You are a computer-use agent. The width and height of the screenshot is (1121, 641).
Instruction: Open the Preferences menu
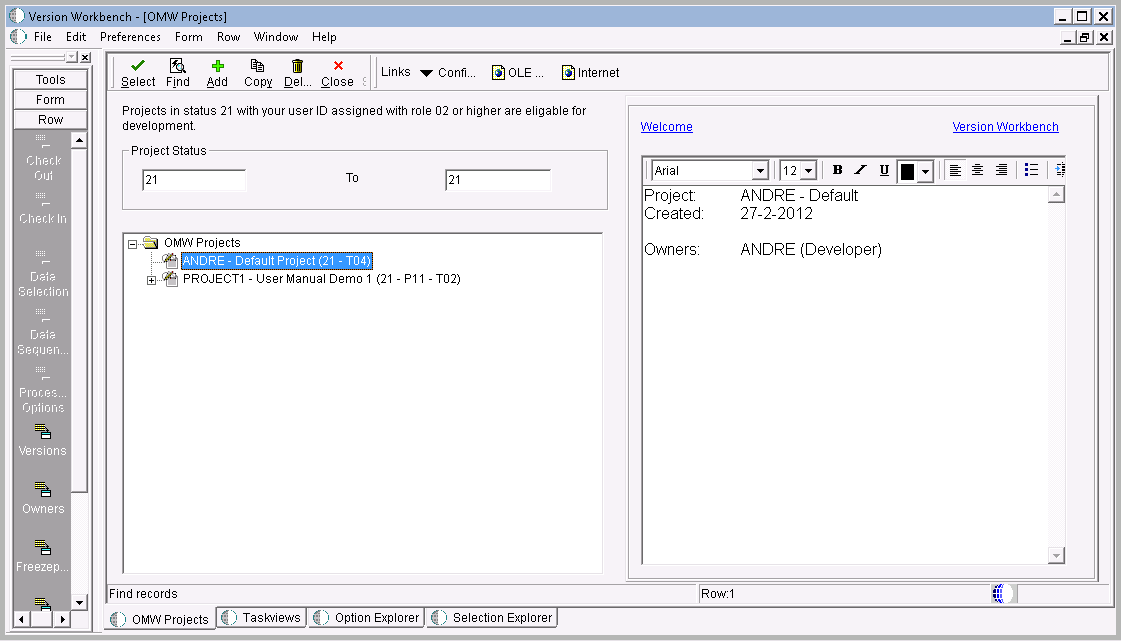tap(130, 37)
